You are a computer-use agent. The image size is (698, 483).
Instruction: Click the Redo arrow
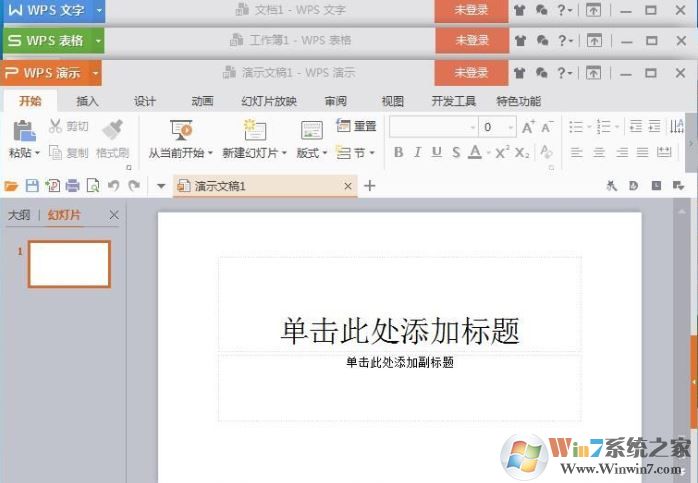tap(134, 186)
